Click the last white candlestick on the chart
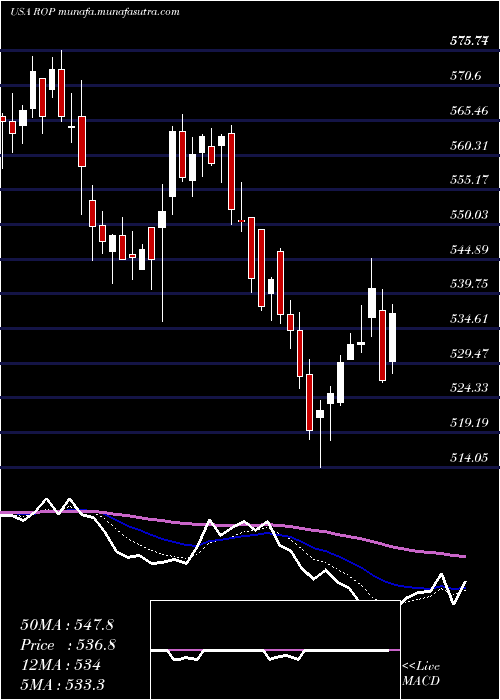The image size is (500, 700). 392,338
